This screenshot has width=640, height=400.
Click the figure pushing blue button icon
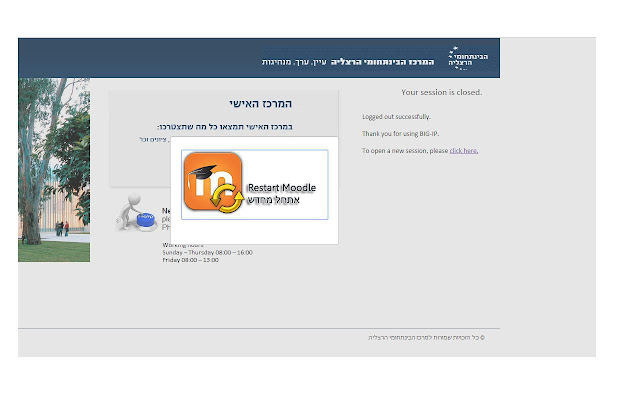(137, 212)
